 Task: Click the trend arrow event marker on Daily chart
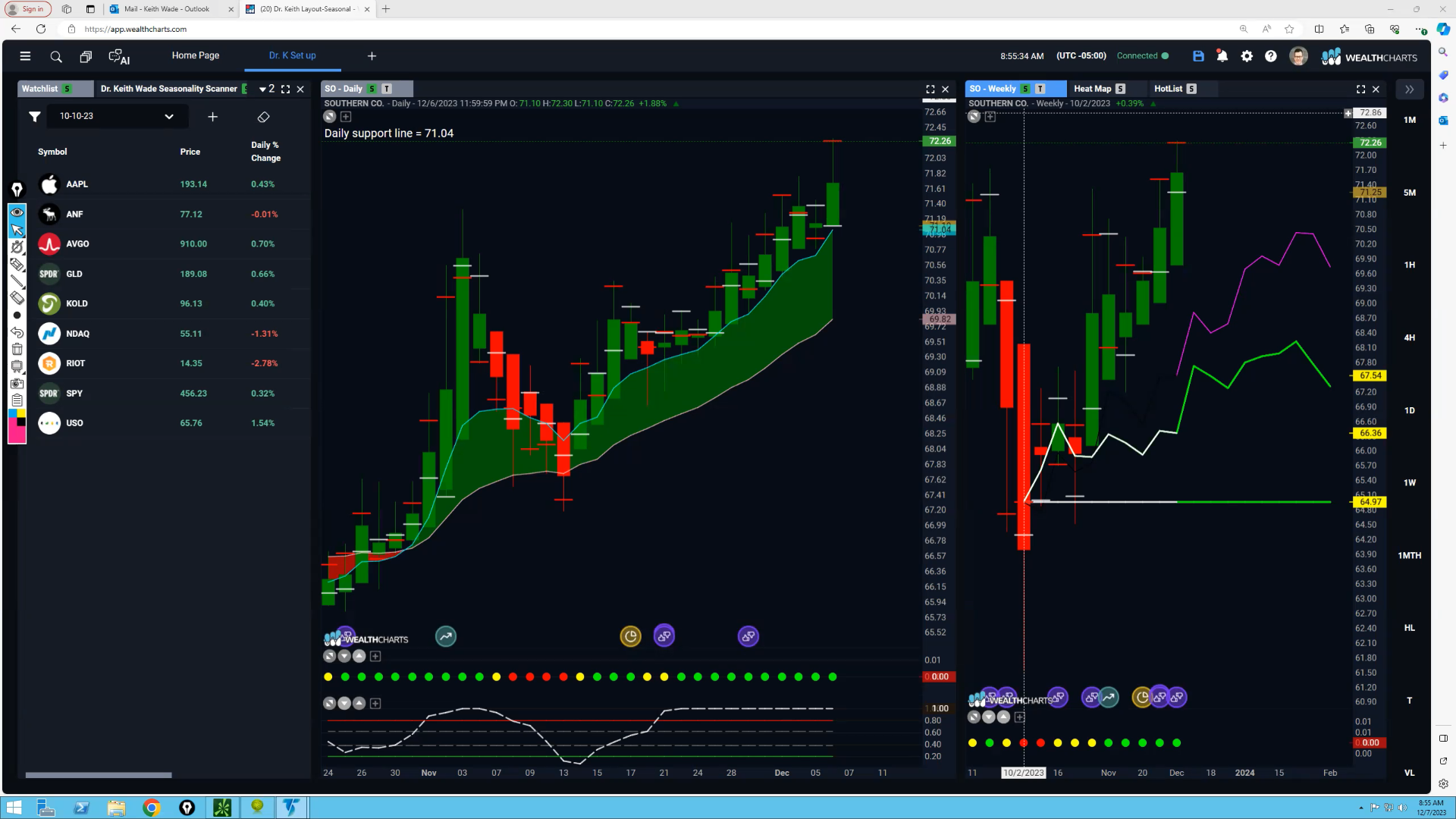446,636
